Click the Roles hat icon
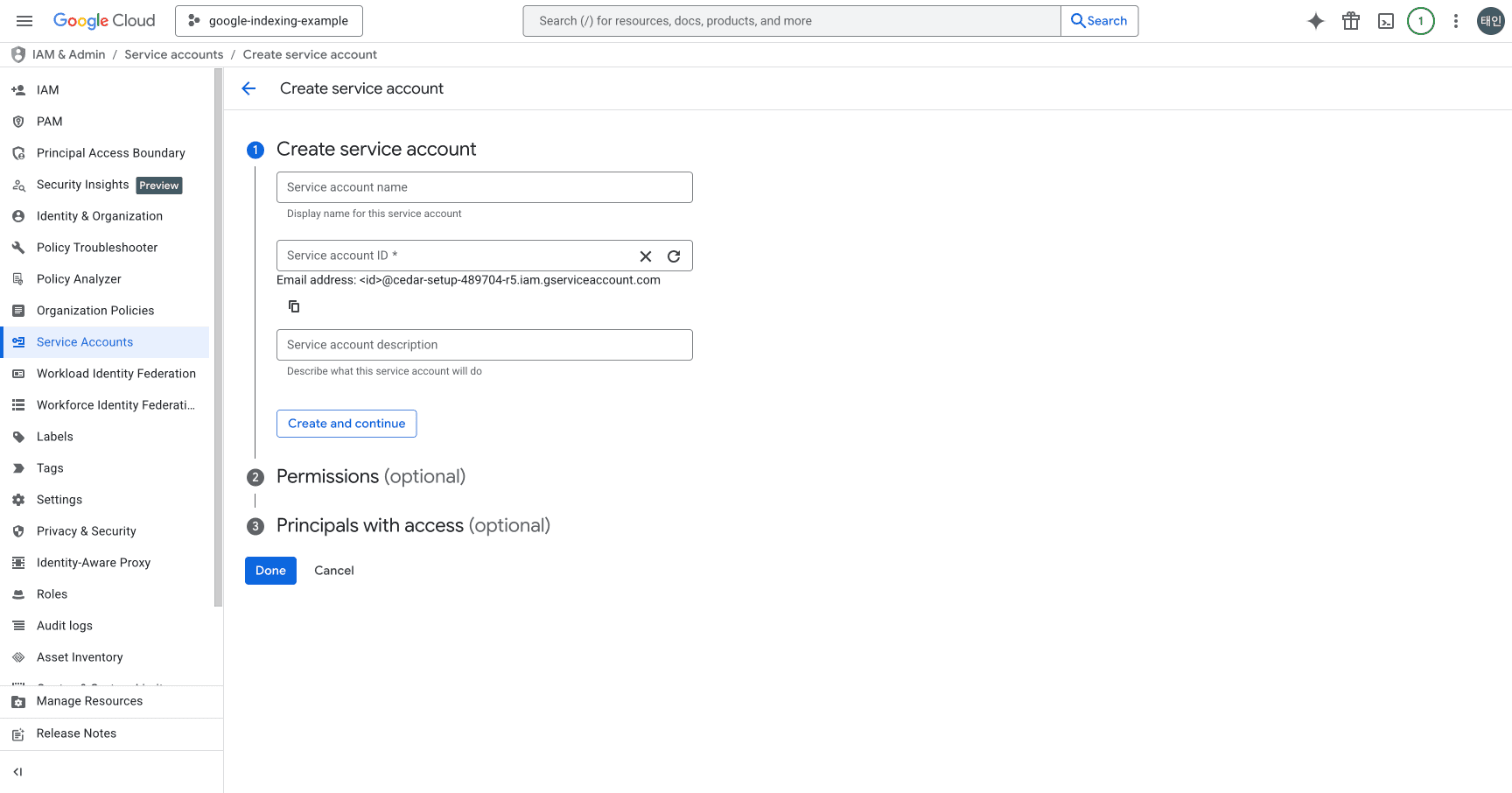The height and width of the screenshot is (793, 1512). coord(18,594)
